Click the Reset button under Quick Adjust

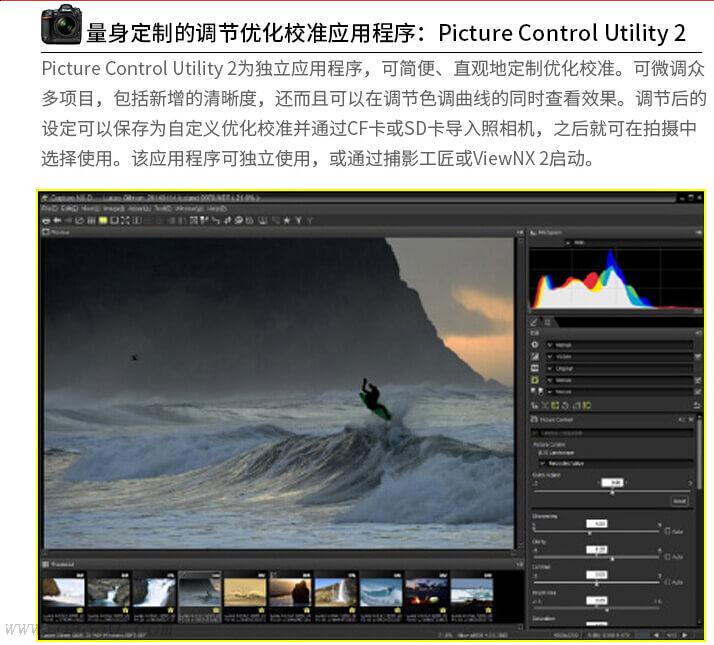680,501
